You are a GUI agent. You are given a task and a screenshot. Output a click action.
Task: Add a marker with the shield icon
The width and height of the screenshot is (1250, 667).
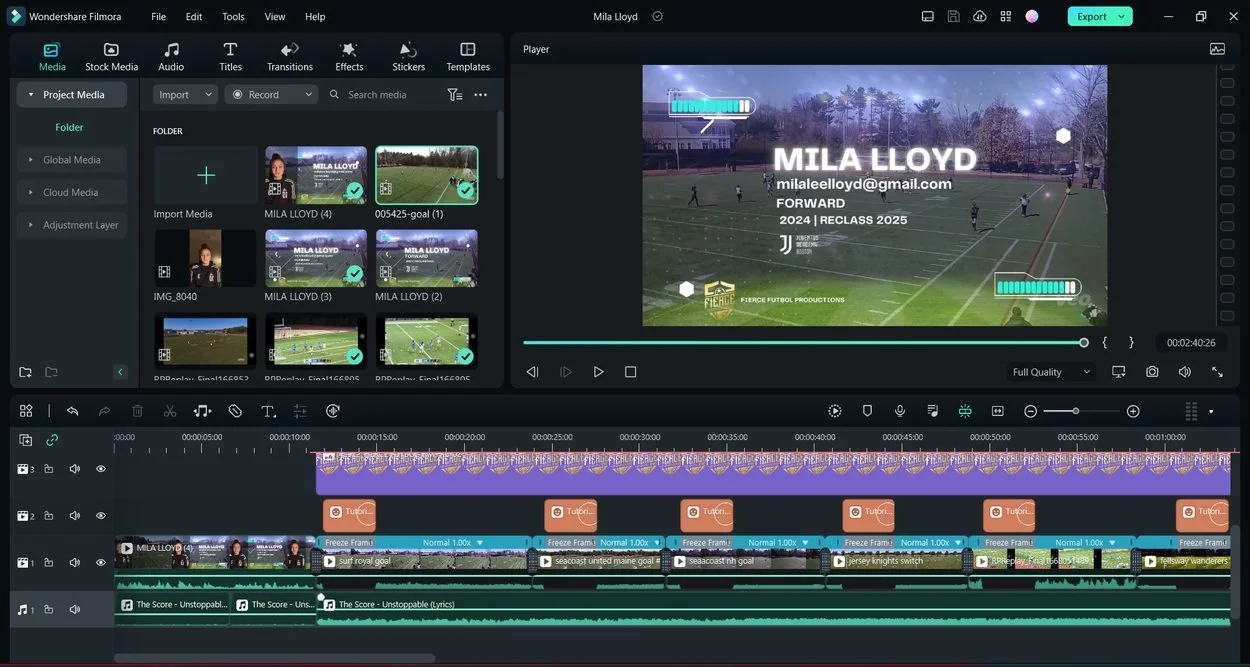(x=867, y=411)
